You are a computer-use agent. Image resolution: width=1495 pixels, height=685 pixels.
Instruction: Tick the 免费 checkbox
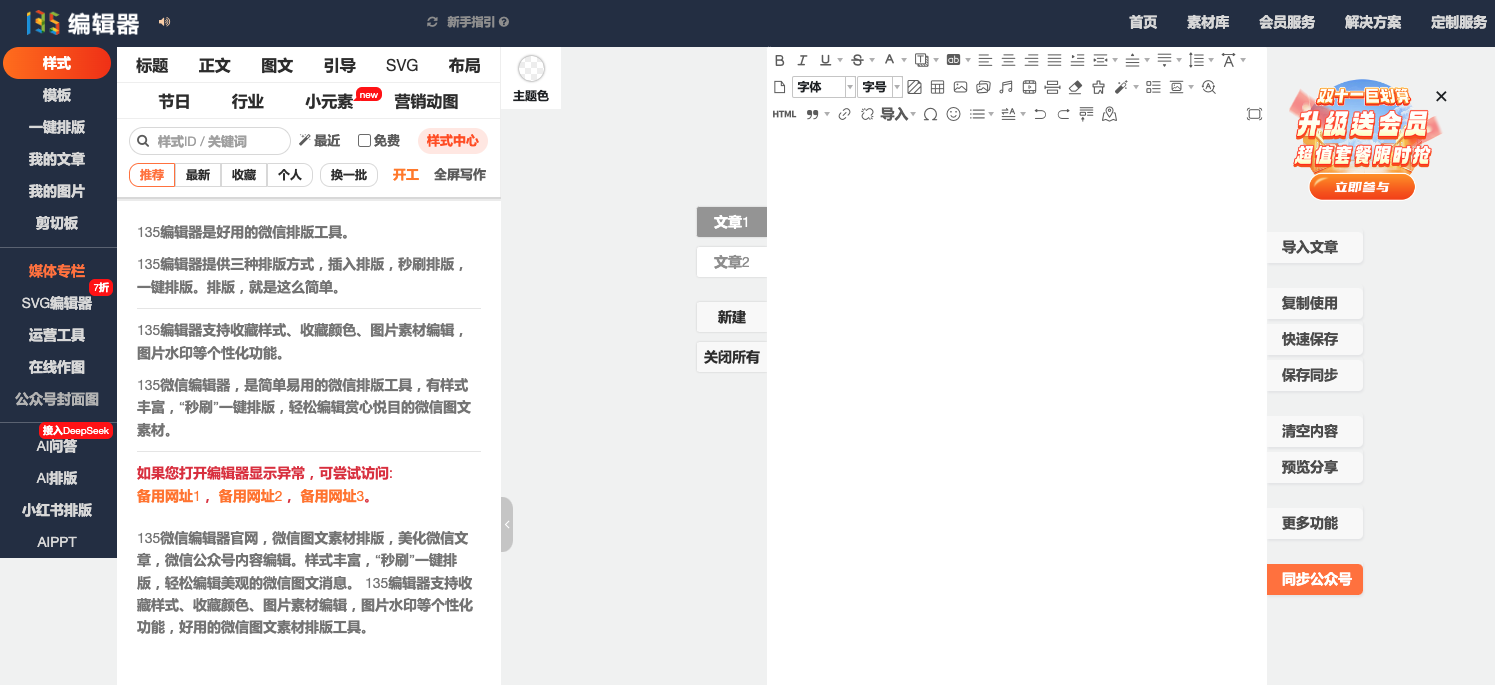pos(365,141)
